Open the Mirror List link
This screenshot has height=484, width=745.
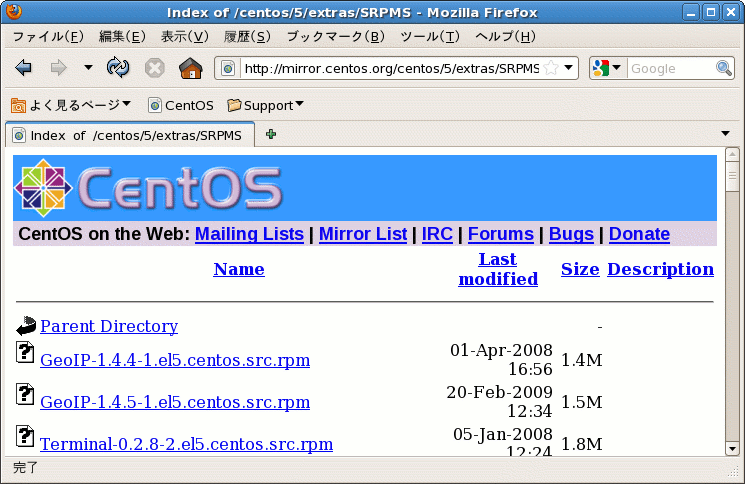coord(362,234)
